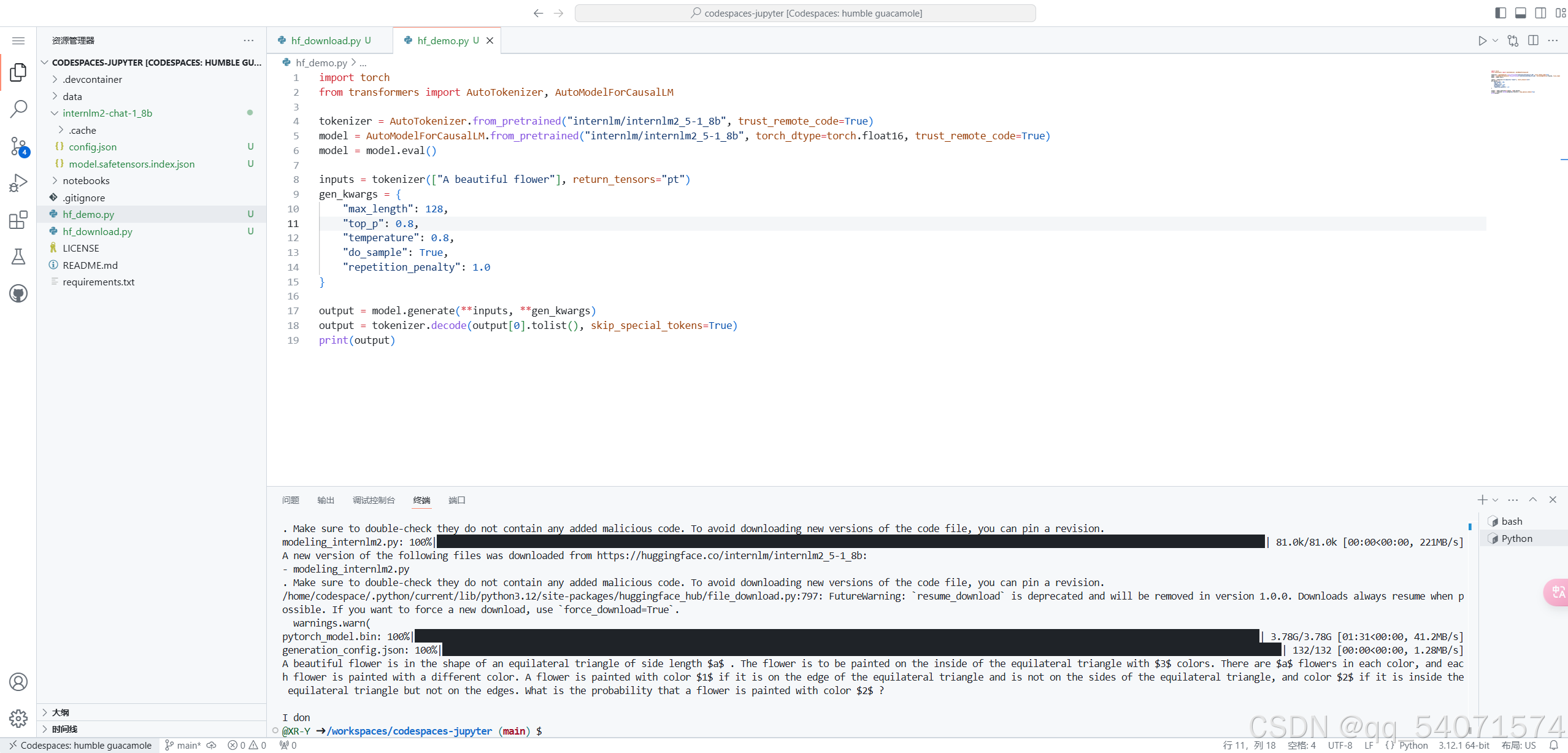Open Source Control view with badge

(x=18, y=147)
